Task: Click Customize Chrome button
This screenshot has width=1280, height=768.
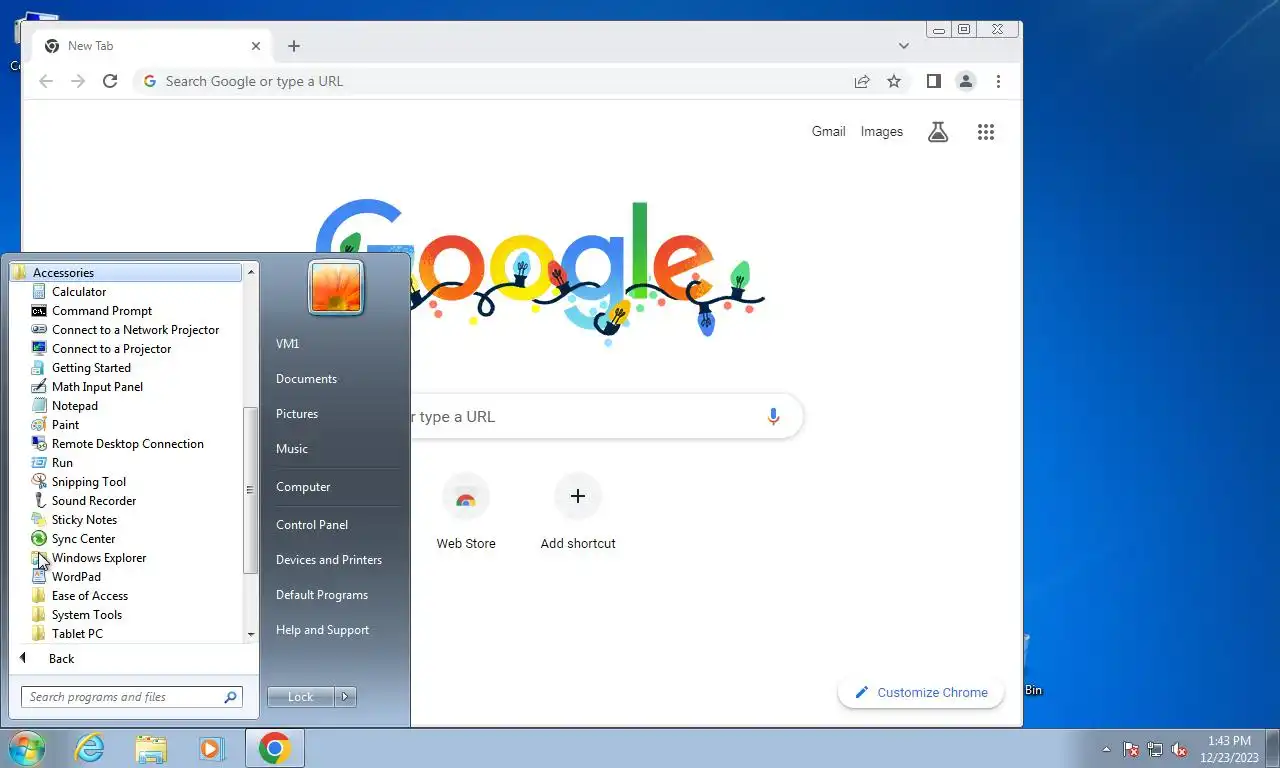Action: (921, 692)
